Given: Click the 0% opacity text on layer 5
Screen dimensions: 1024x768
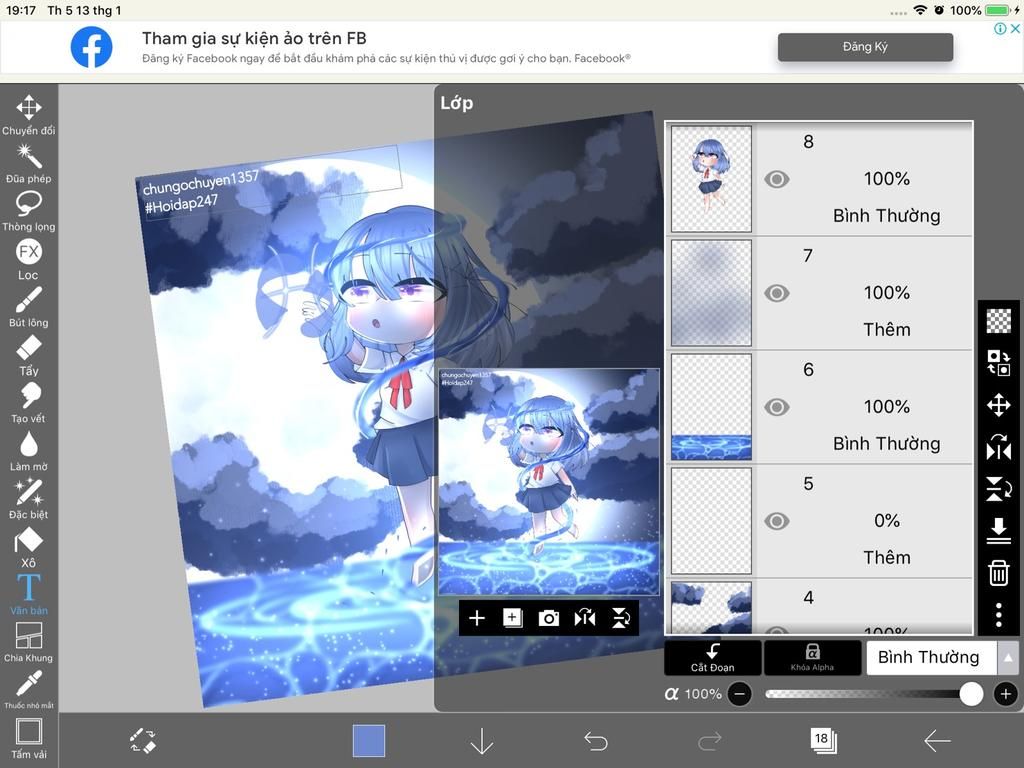Looking at the screenshot, I should point(886,521).
